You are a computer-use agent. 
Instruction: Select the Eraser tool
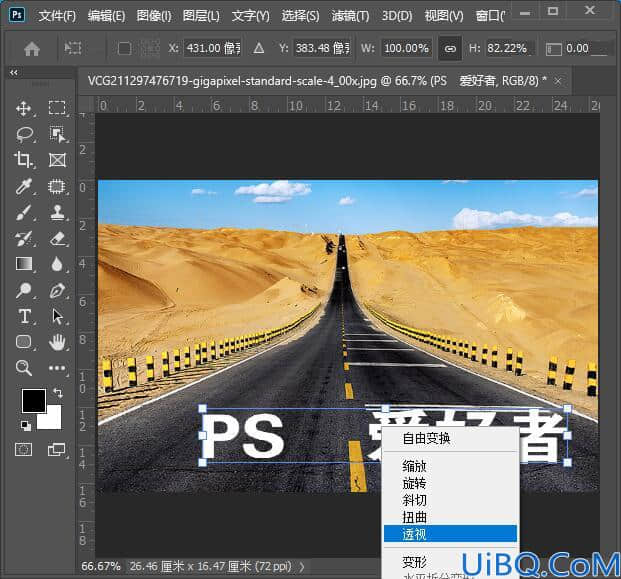point(57,238)
